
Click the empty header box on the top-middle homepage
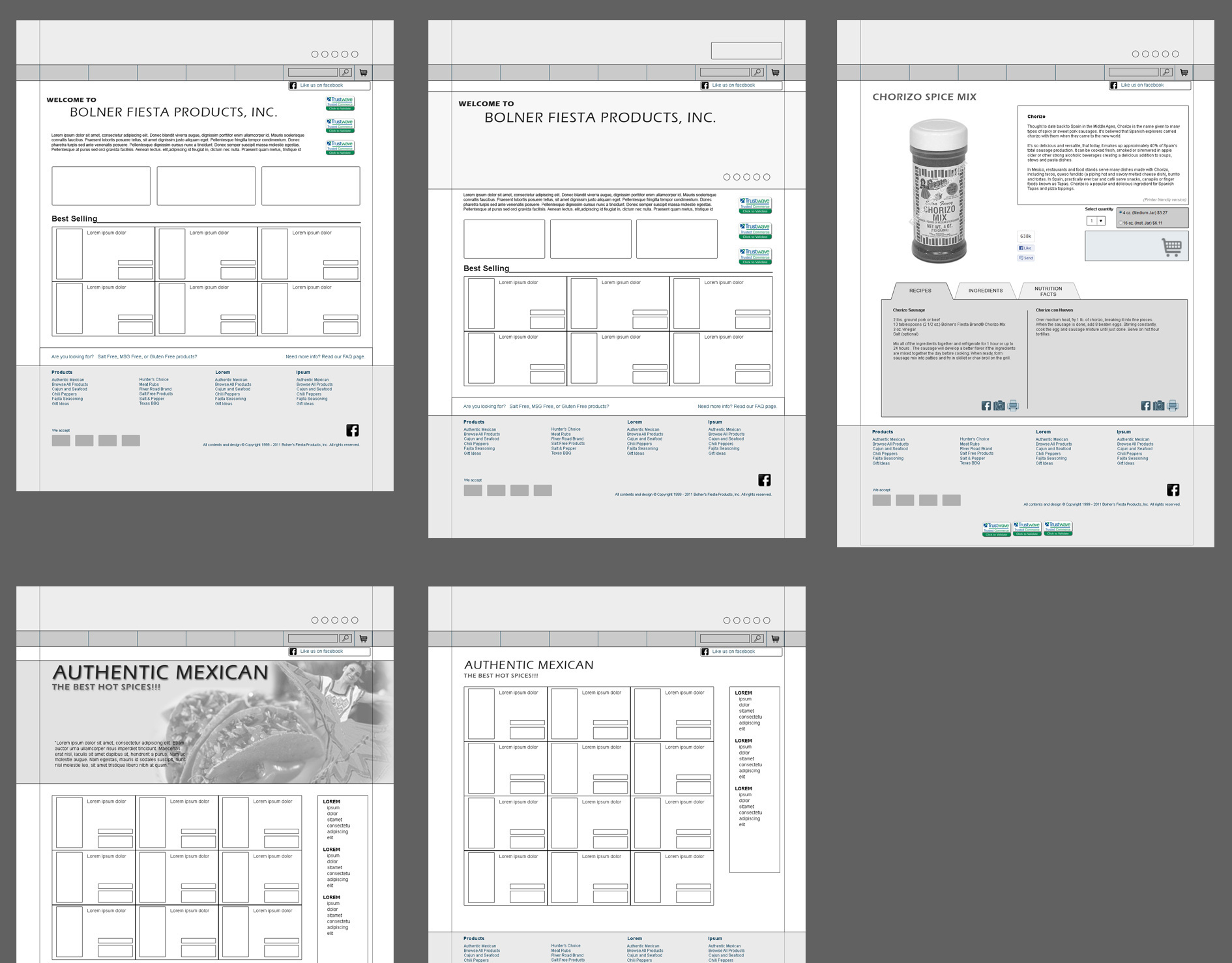(x=746, y=50)
